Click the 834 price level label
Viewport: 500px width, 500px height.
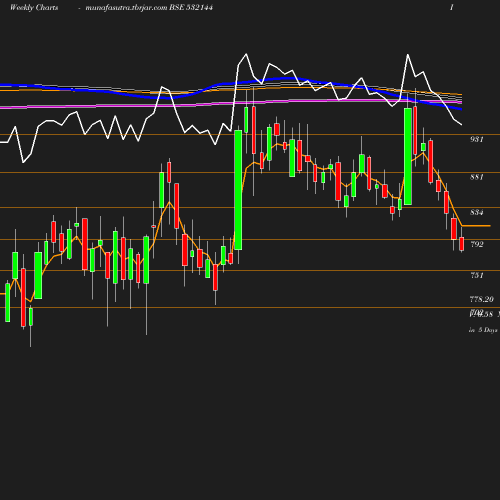[x=477, y=212]
